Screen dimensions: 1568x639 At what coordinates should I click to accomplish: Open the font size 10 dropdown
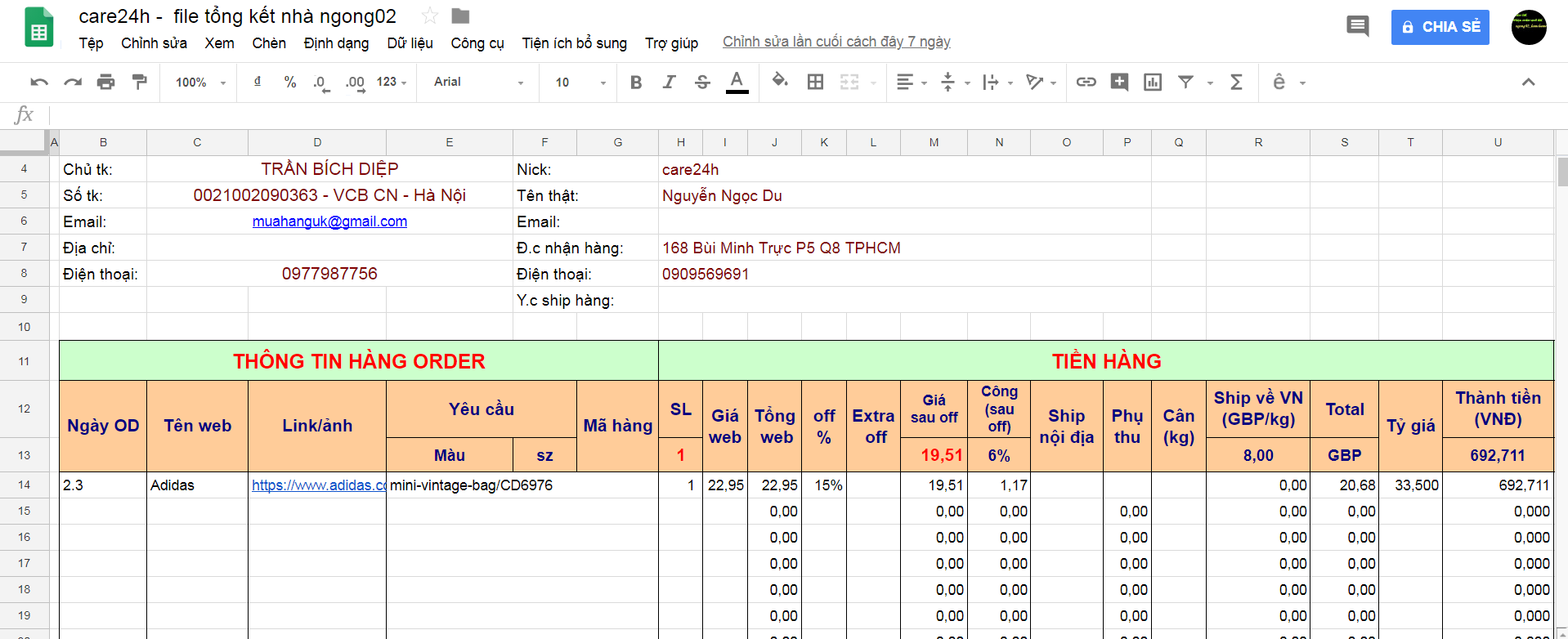pyautogui.click(x=580, y=83)
